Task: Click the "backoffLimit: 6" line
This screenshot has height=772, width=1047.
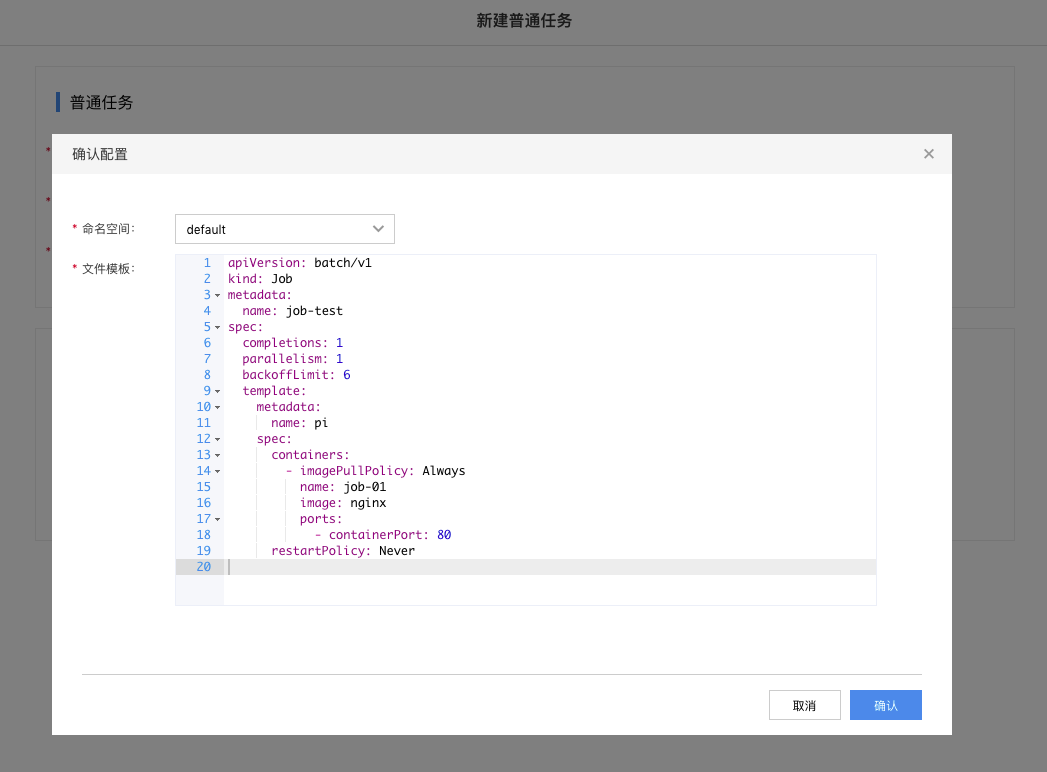Action: [296, 375]
